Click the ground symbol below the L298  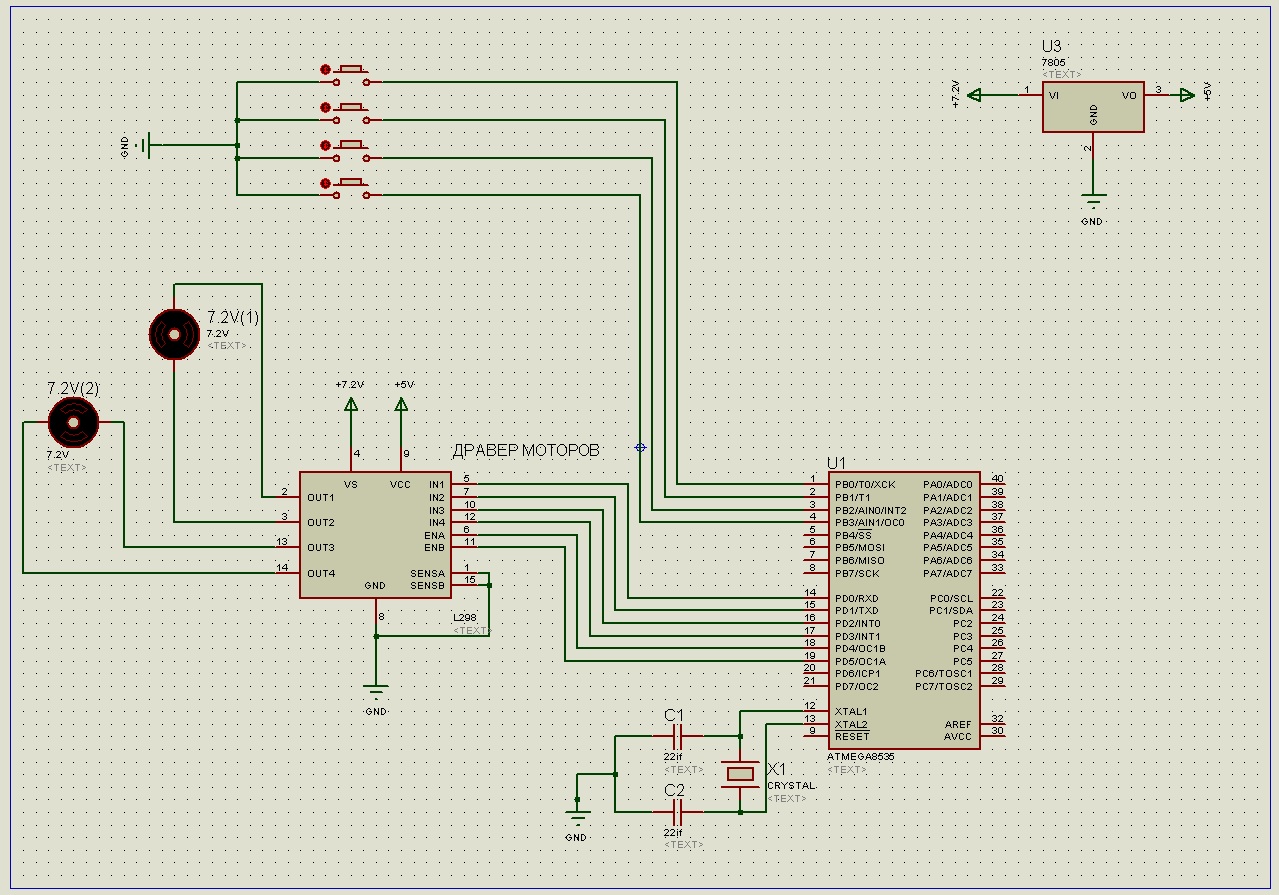tap(376, 690)
